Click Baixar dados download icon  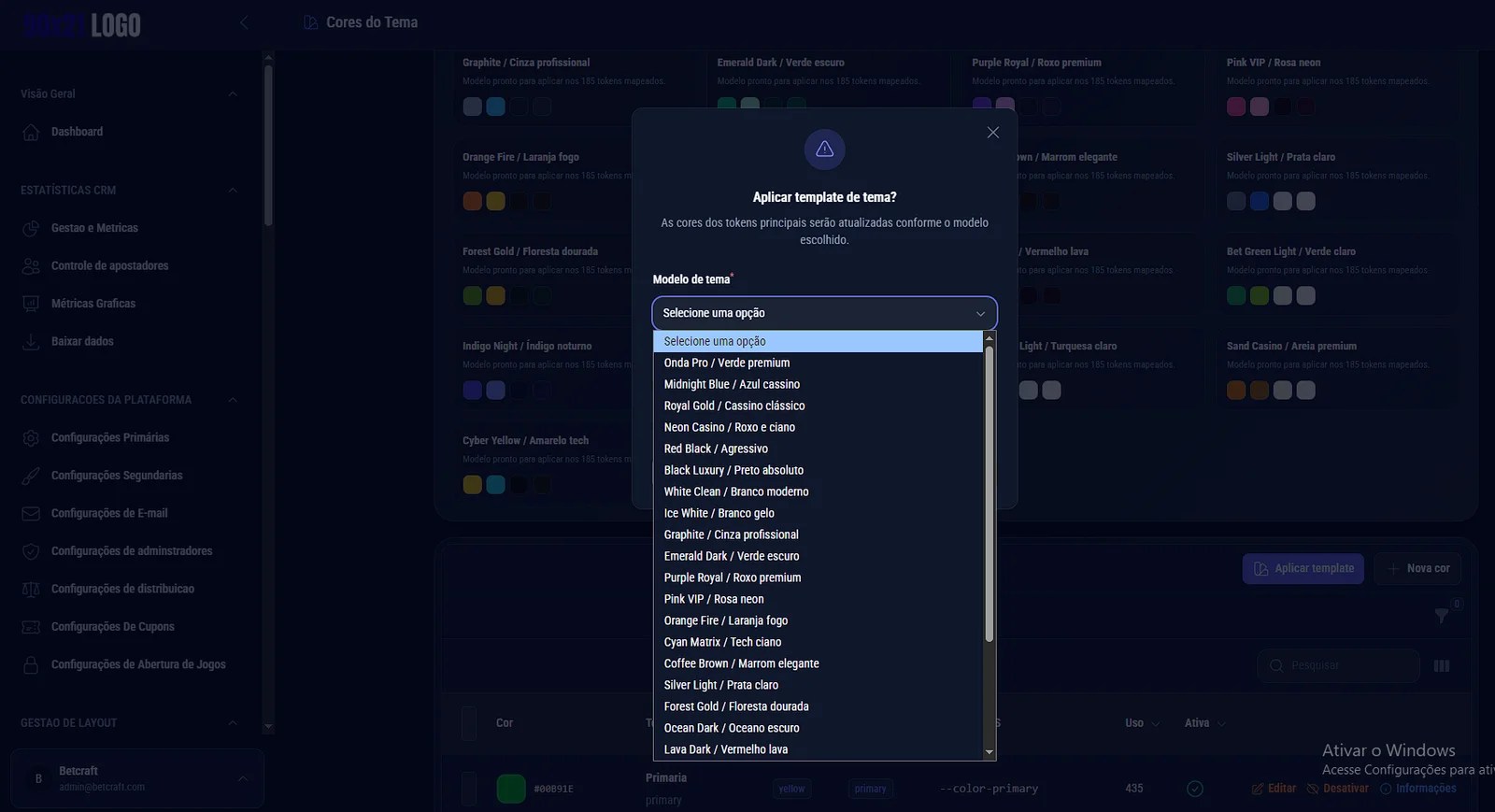31,342
